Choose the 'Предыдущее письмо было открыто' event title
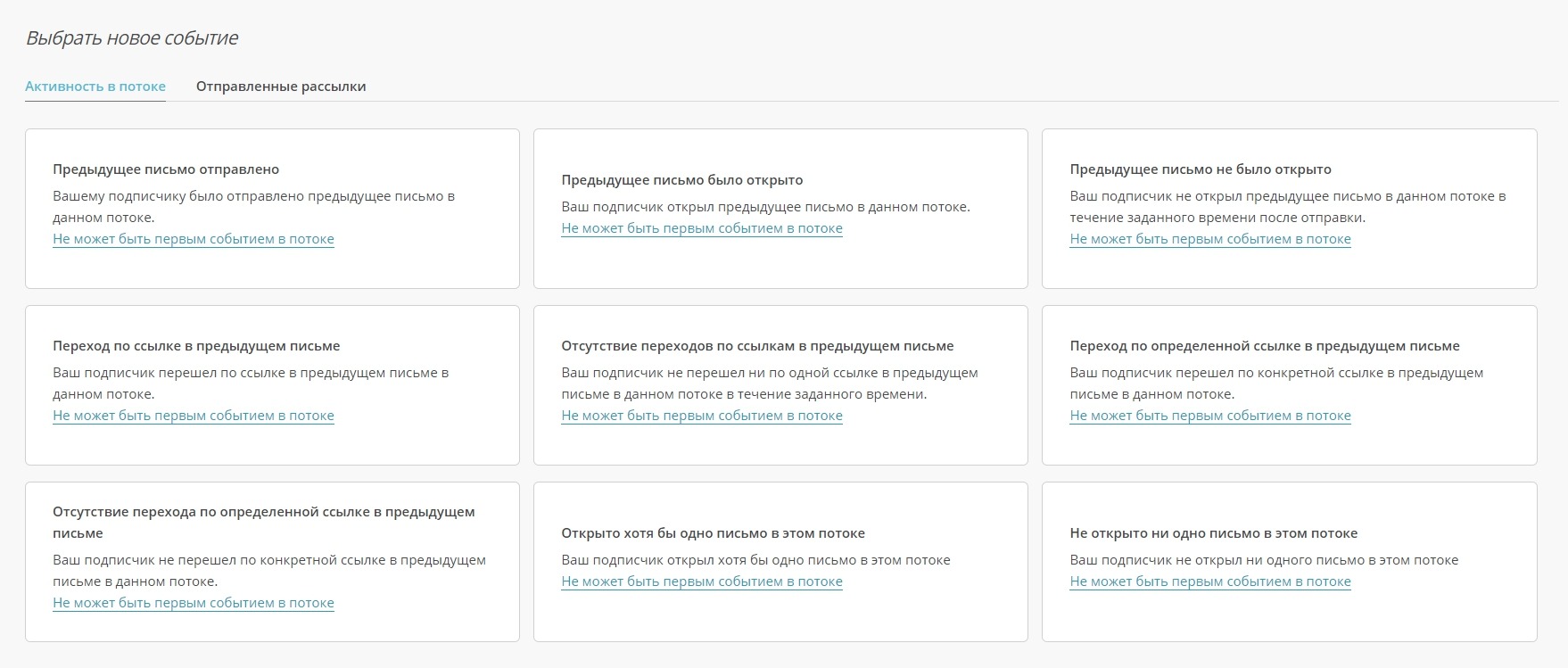The height and width of the screenshot is (668, 1568). (x=681, y=180)
